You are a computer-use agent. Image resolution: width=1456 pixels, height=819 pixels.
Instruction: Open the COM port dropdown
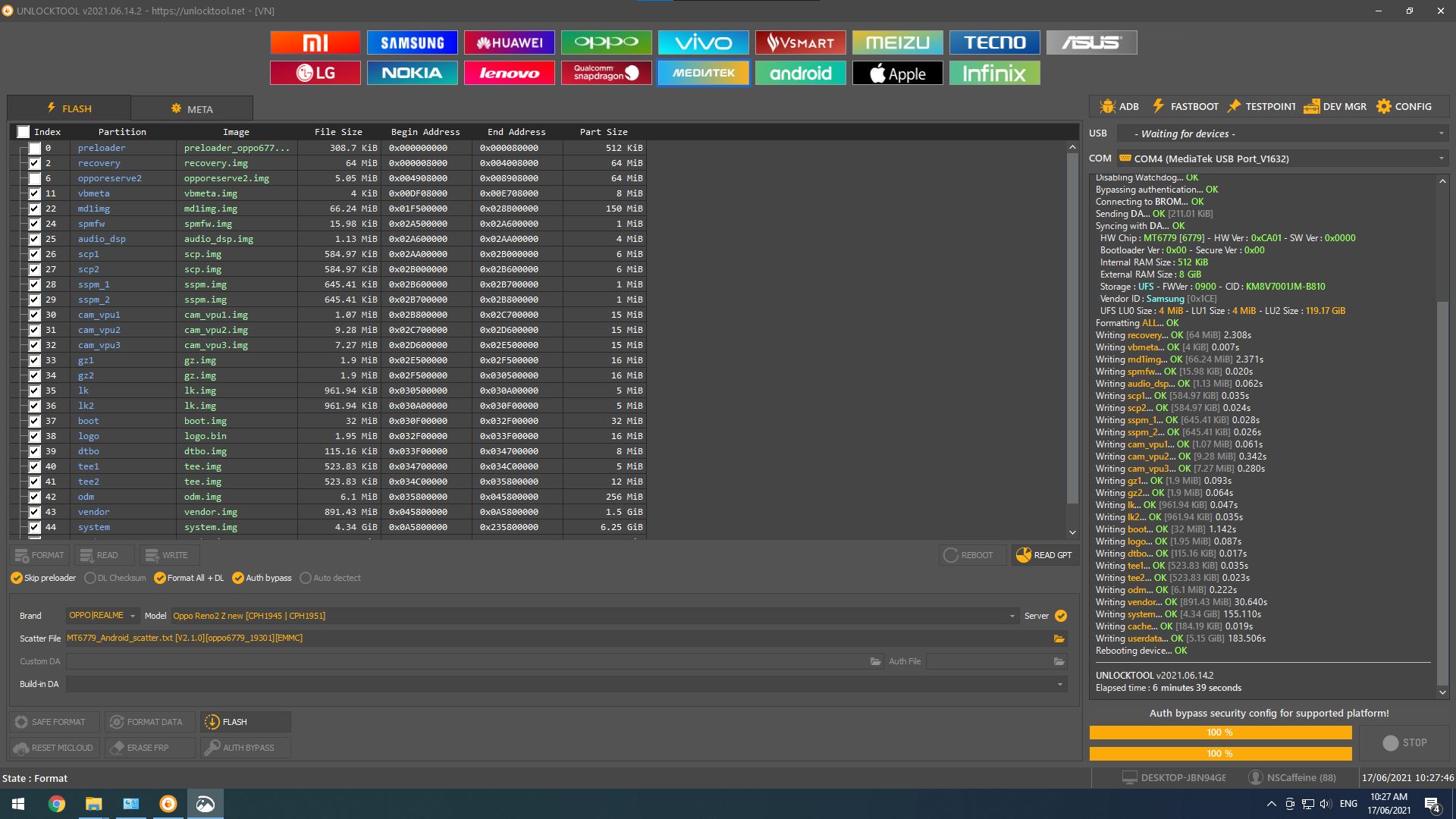coord(1283,158)
